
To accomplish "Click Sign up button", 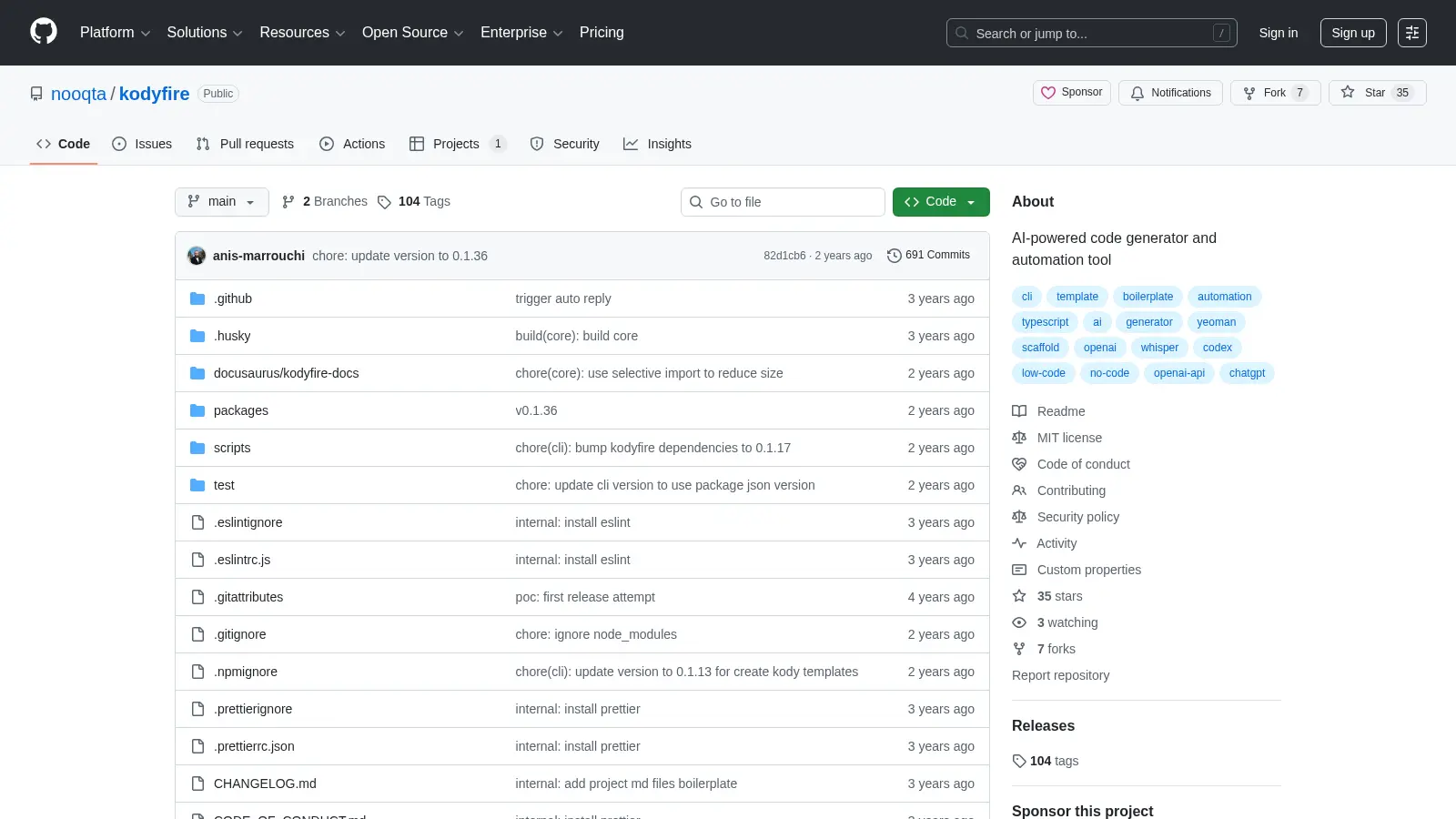I will [1353, 33].
